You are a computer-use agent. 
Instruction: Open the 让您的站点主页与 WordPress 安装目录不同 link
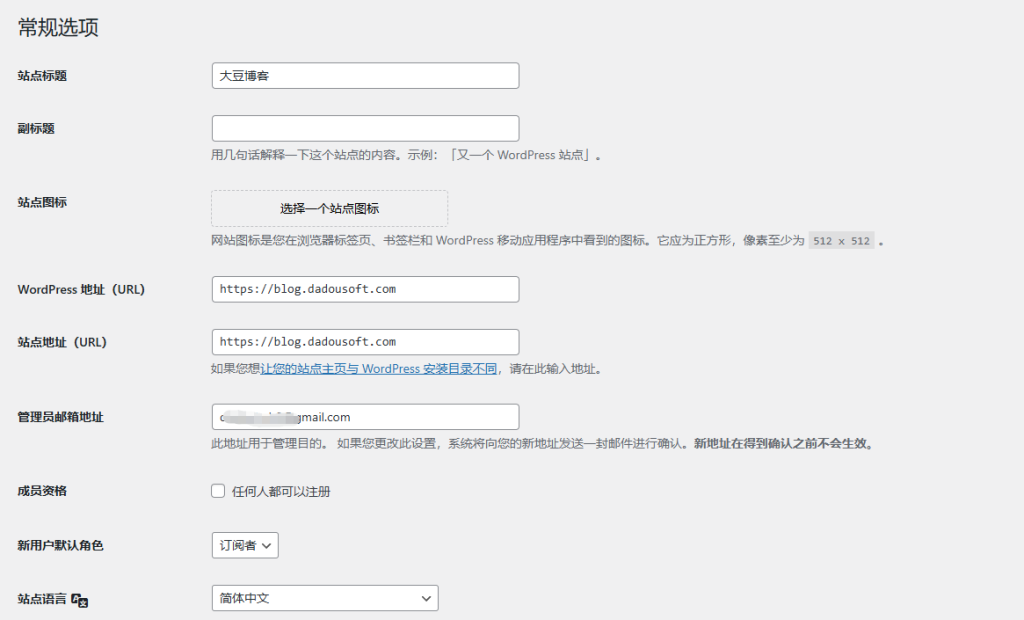point(379,369)
